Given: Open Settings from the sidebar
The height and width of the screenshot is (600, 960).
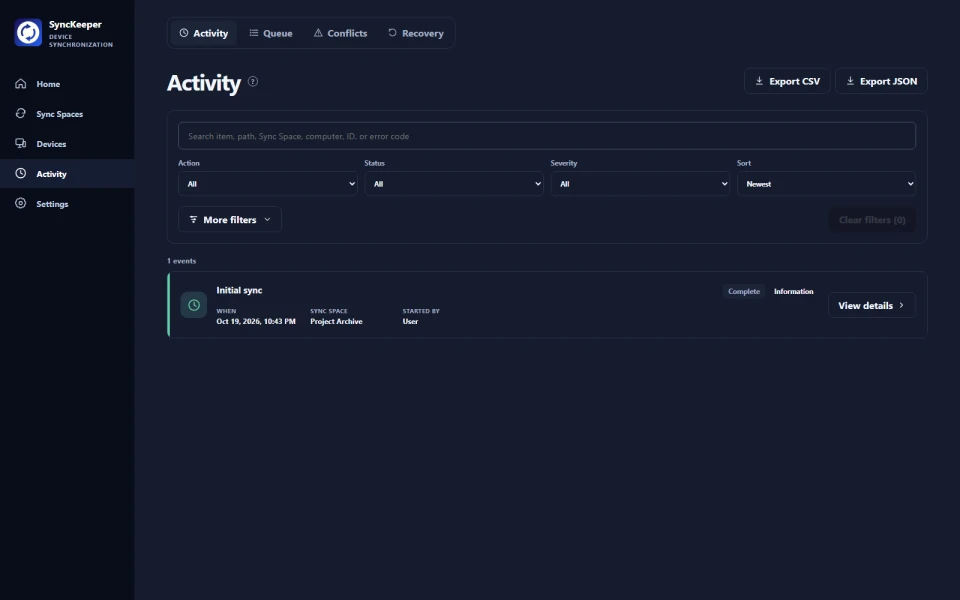Looking at the screenshot, I should (67, 204).
